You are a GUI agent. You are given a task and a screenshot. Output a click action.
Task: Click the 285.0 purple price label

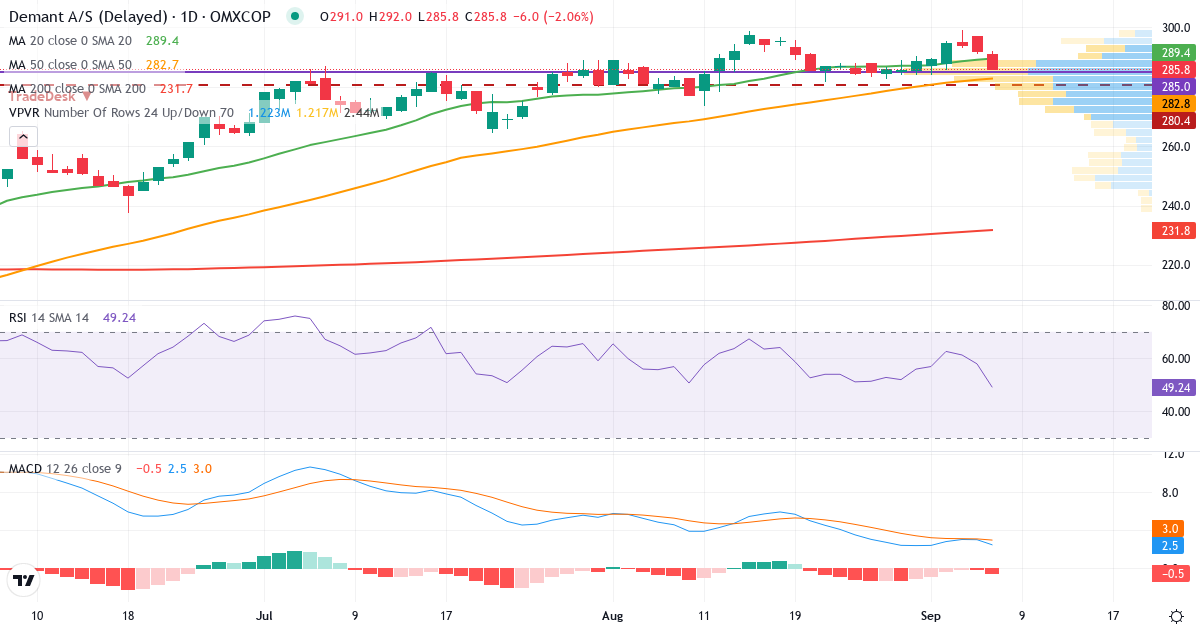pos(1174,87)
